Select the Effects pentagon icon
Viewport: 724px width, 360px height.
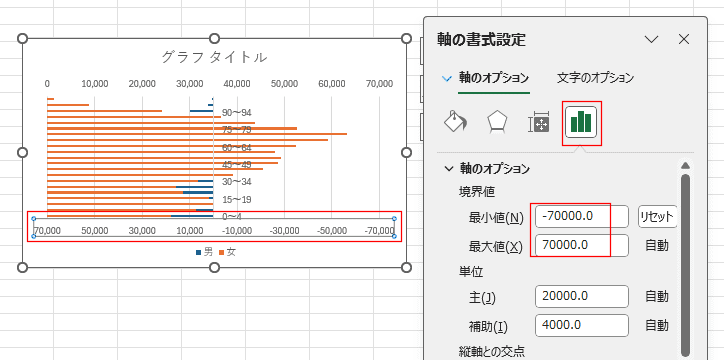(497, 122)
